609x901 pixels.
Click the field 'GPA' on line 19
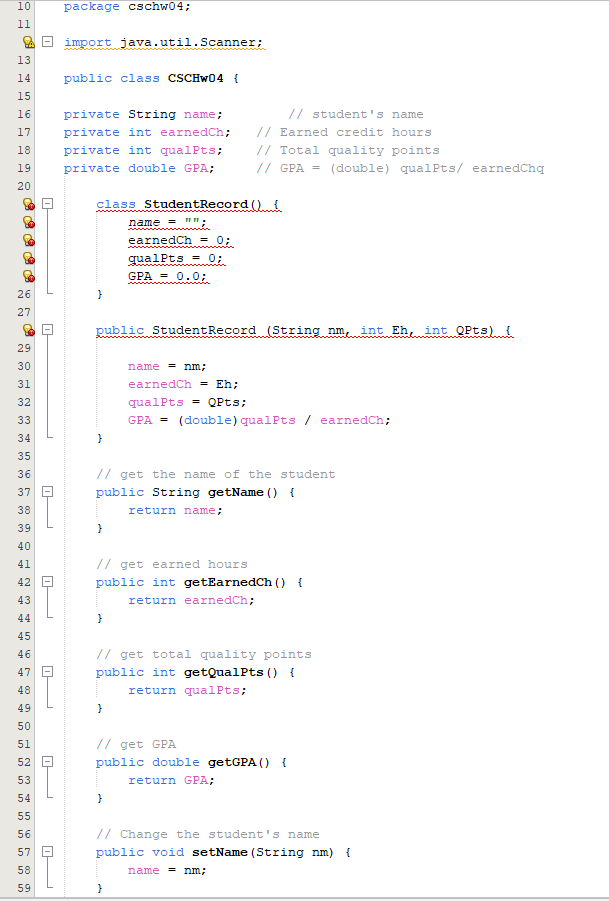point(196,168)
